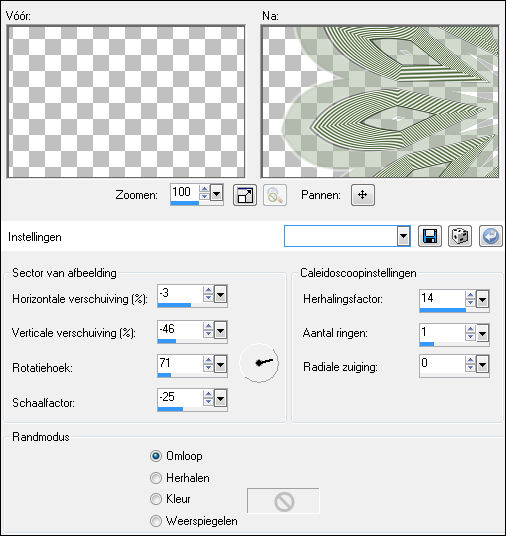Click the Pannen navigate cross icon
506x536 pixels.
pyautogui.click(x=363, y=195)
